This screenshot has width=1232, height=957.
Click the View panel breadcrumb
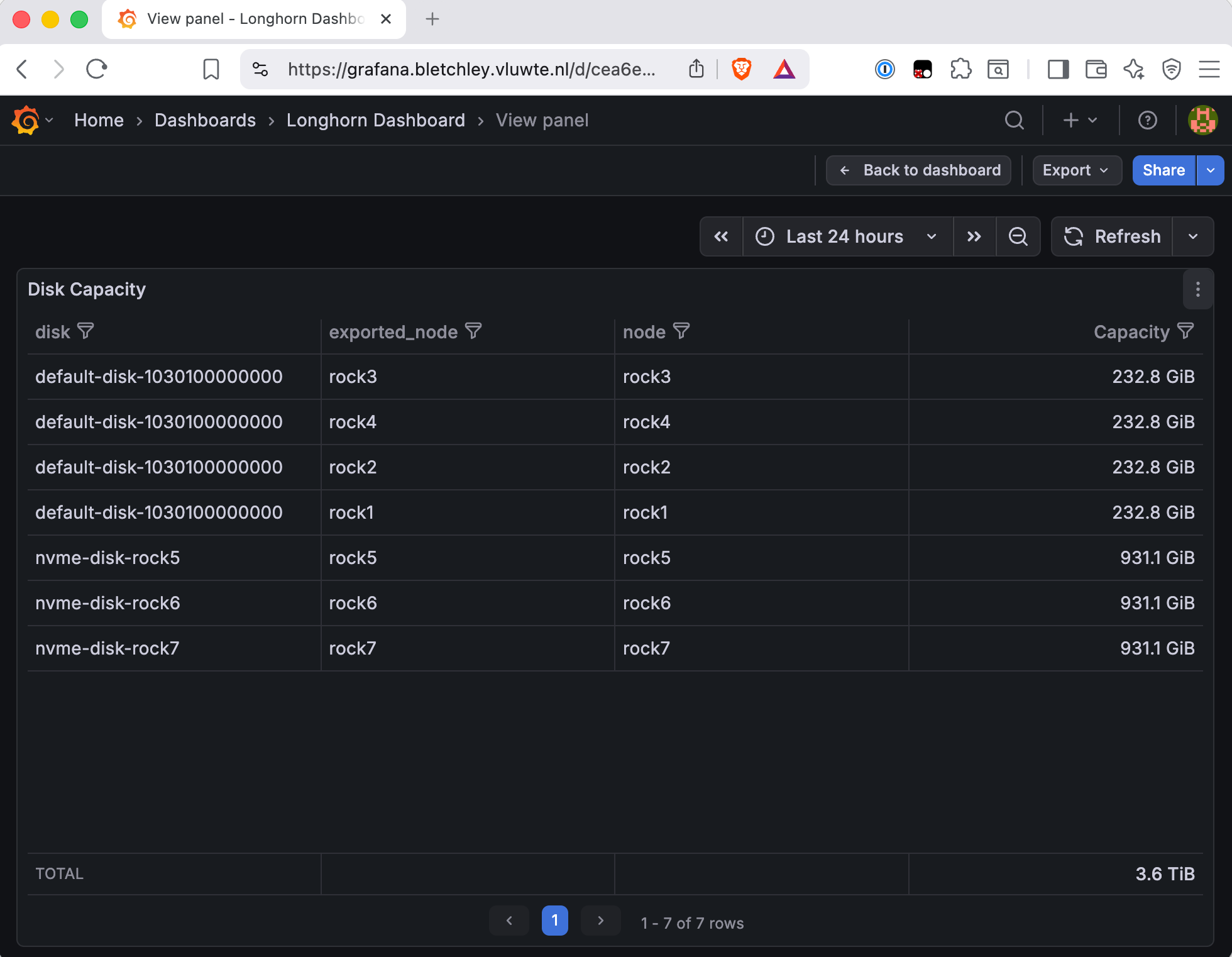(x=542, y=120)
